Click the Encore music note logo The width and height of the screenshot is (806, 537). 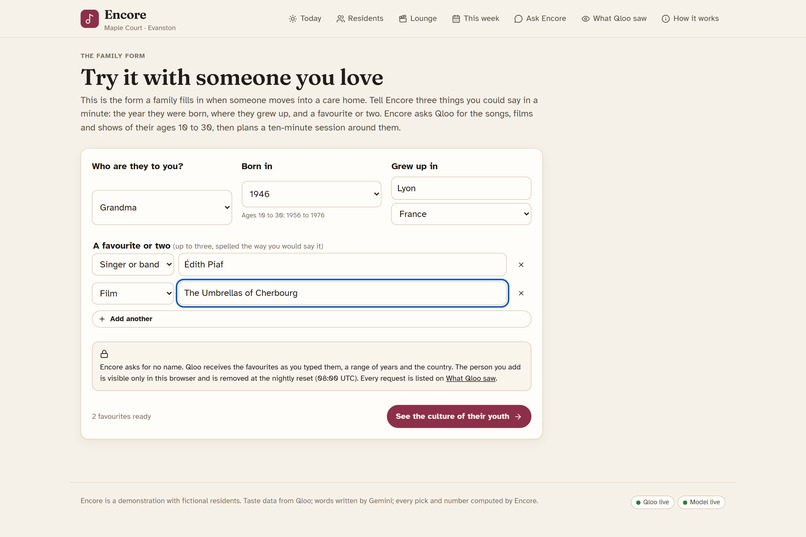coord(89,19)
